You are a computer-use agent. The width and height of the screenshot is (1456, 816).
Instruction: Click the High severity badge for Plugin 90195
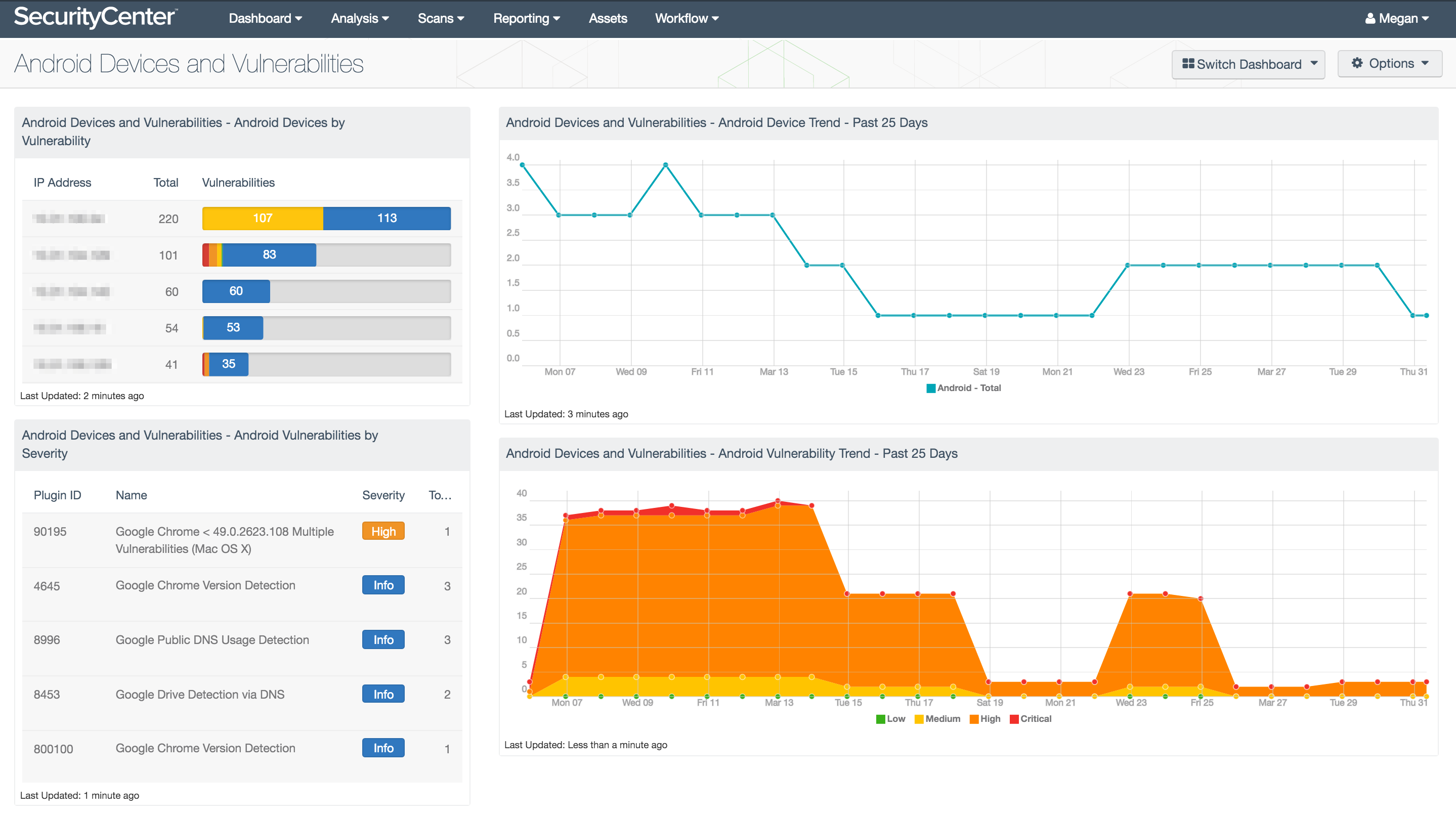(x=383, y=531)
